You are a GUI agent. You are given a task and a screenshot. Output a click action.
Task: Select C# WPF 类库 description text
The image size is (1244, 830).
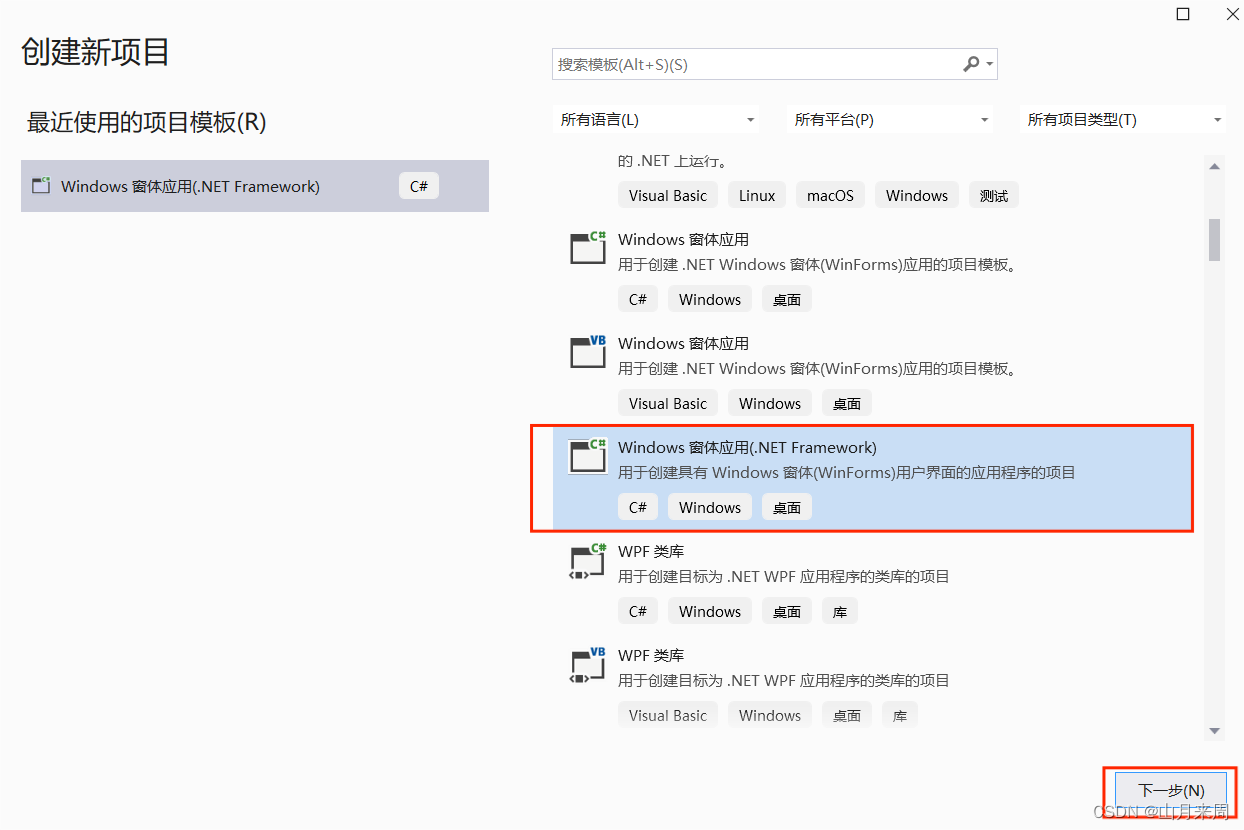783,577
